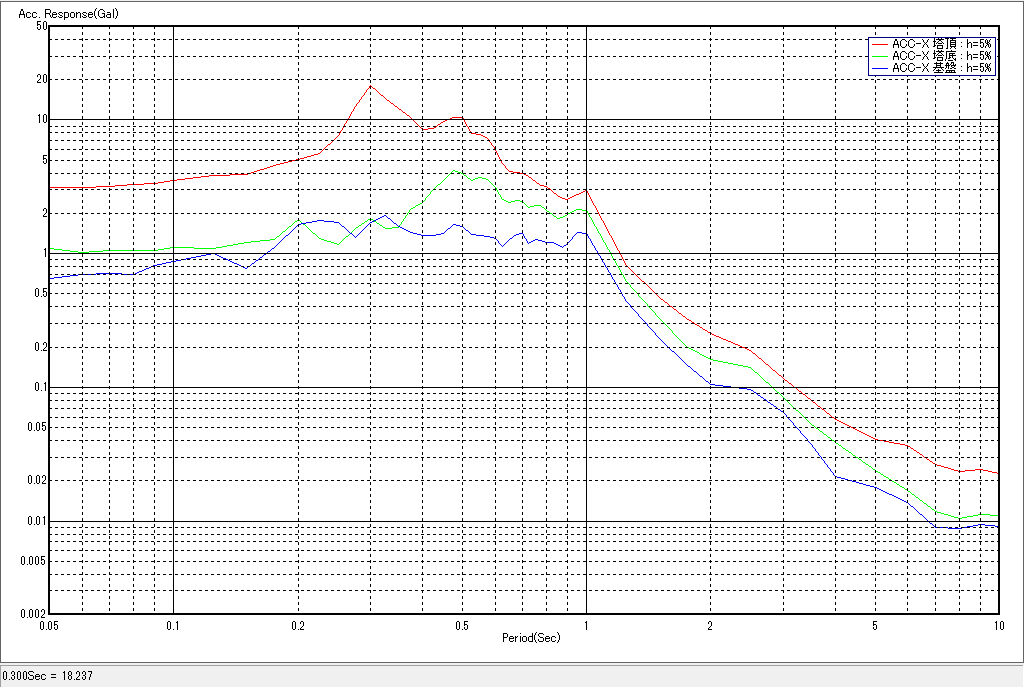Click the red curve peak at 0.3 sec
This screenshot has width=1024, height=688.
(x=370, y=86)
